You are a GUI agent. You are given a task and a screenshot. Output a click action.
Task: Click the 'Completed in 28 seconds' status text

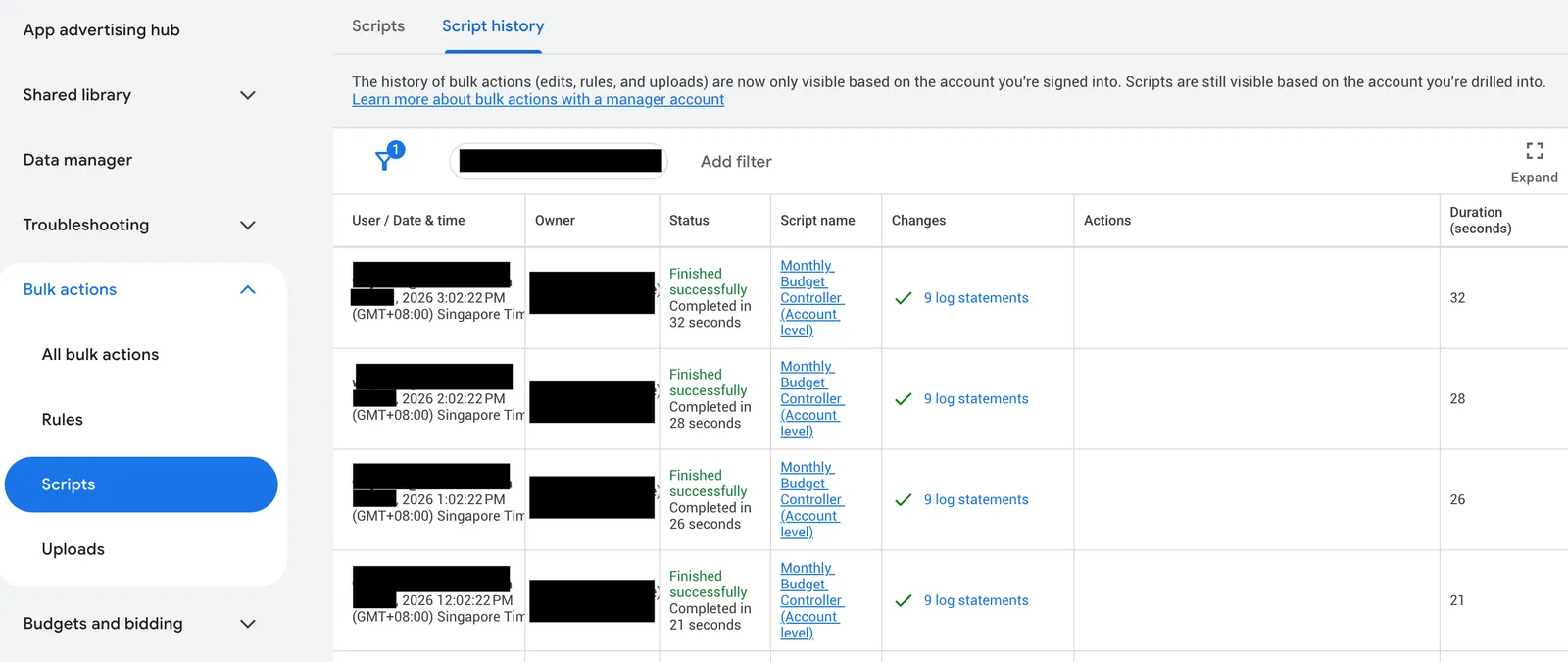(x=710, y=416)
